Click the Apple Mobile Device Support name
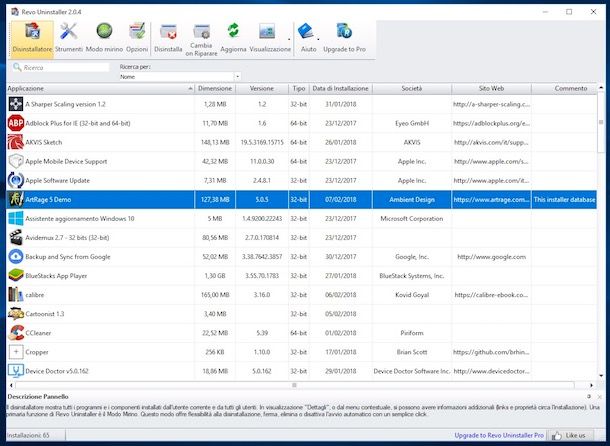This screenshot has width=610, height=446. pos(66,162)
